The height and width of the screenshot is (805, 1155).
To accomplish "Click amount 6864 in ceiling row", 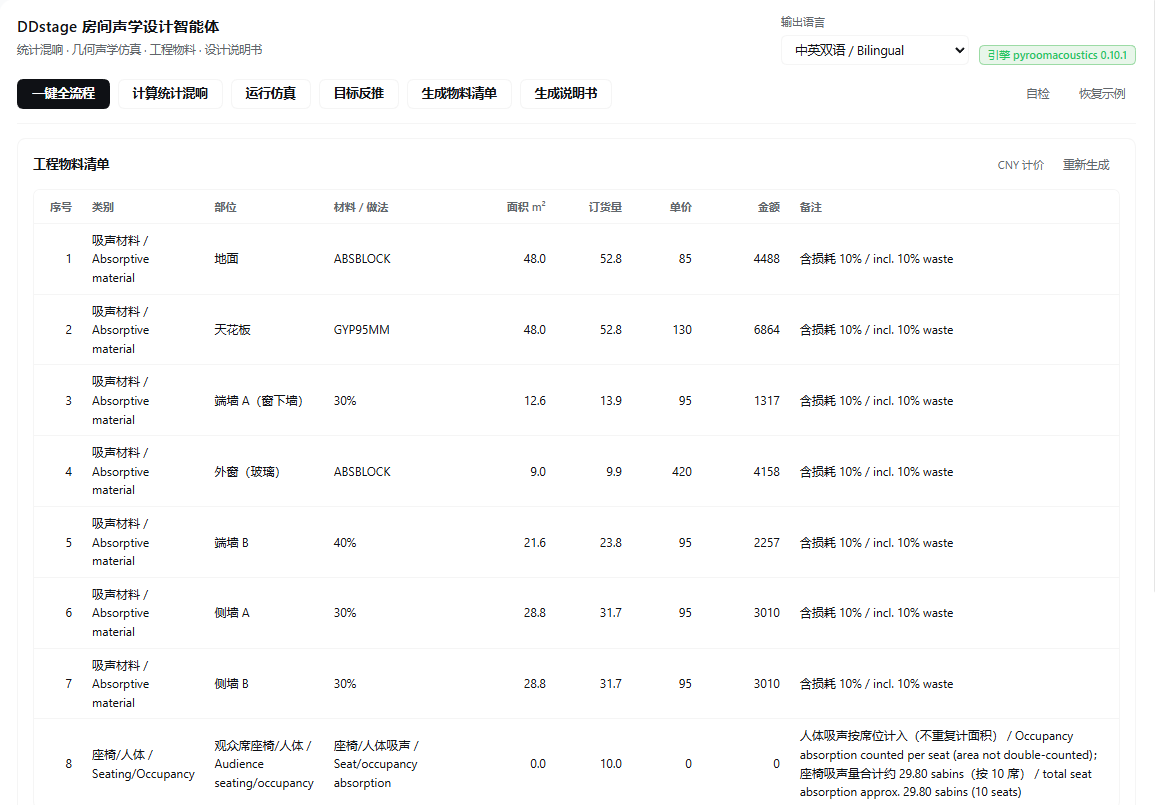I will point(766,330).
